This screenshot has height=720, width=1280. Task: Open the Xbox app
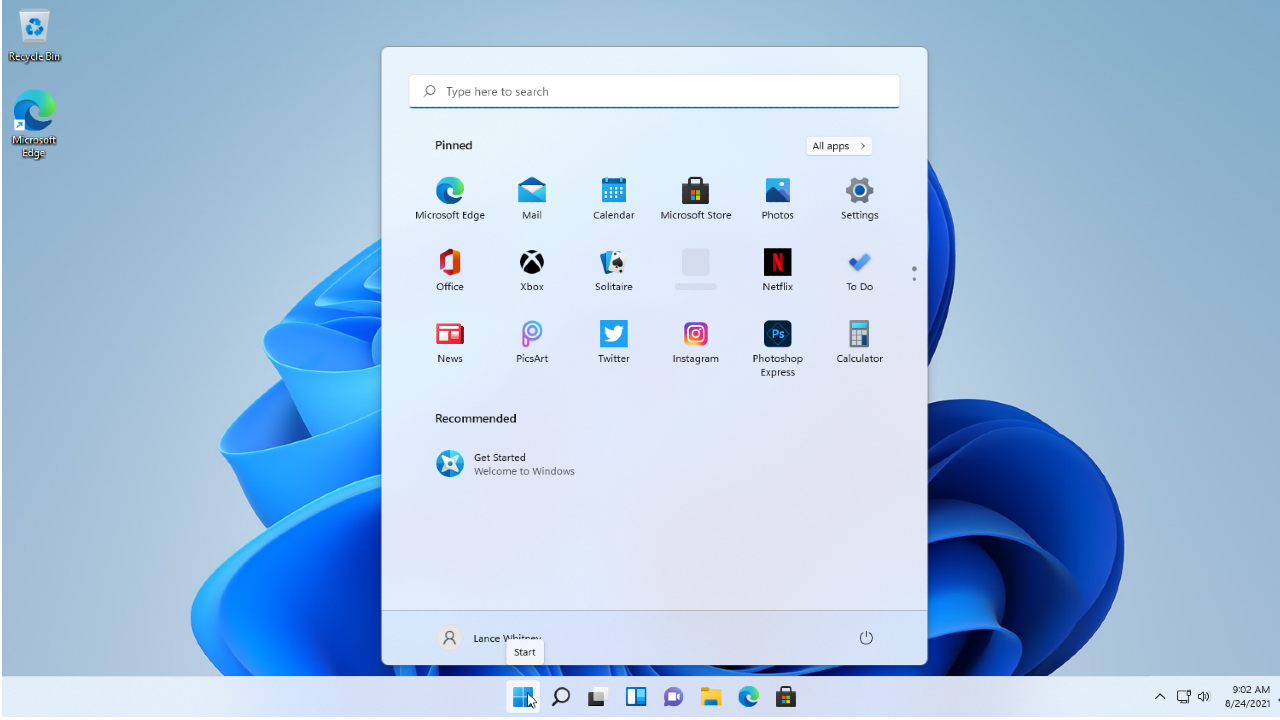[x=531, y=269]
